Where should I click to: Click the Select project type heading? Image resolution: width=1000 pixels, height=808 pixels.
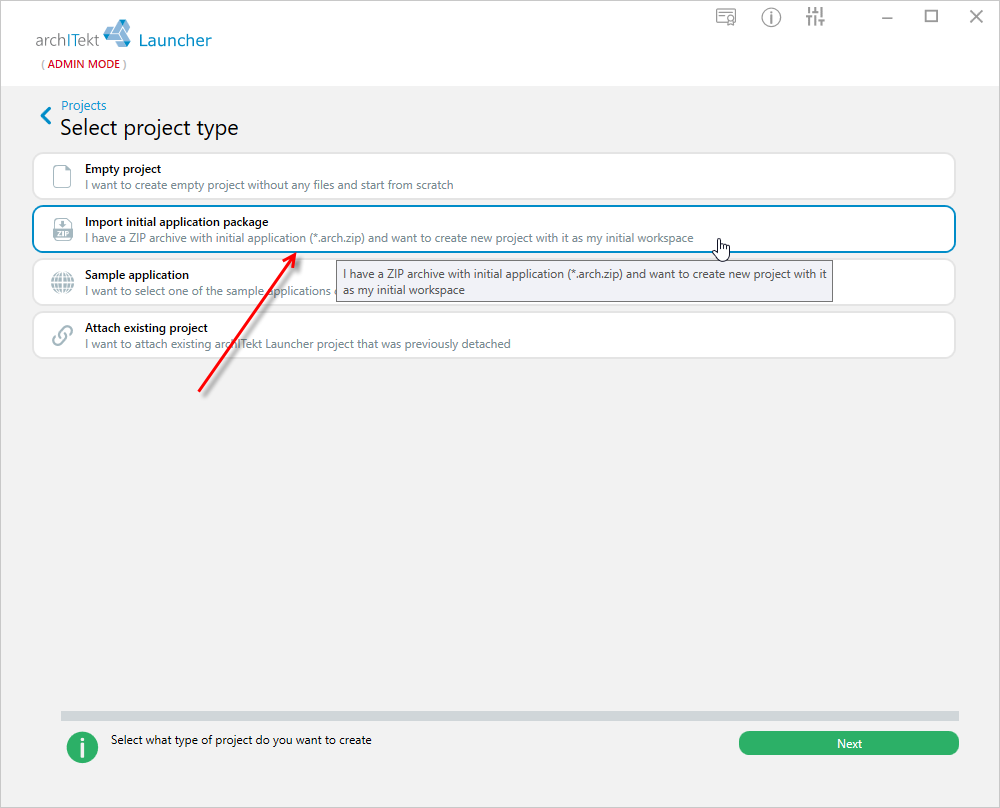pos(149,128)
